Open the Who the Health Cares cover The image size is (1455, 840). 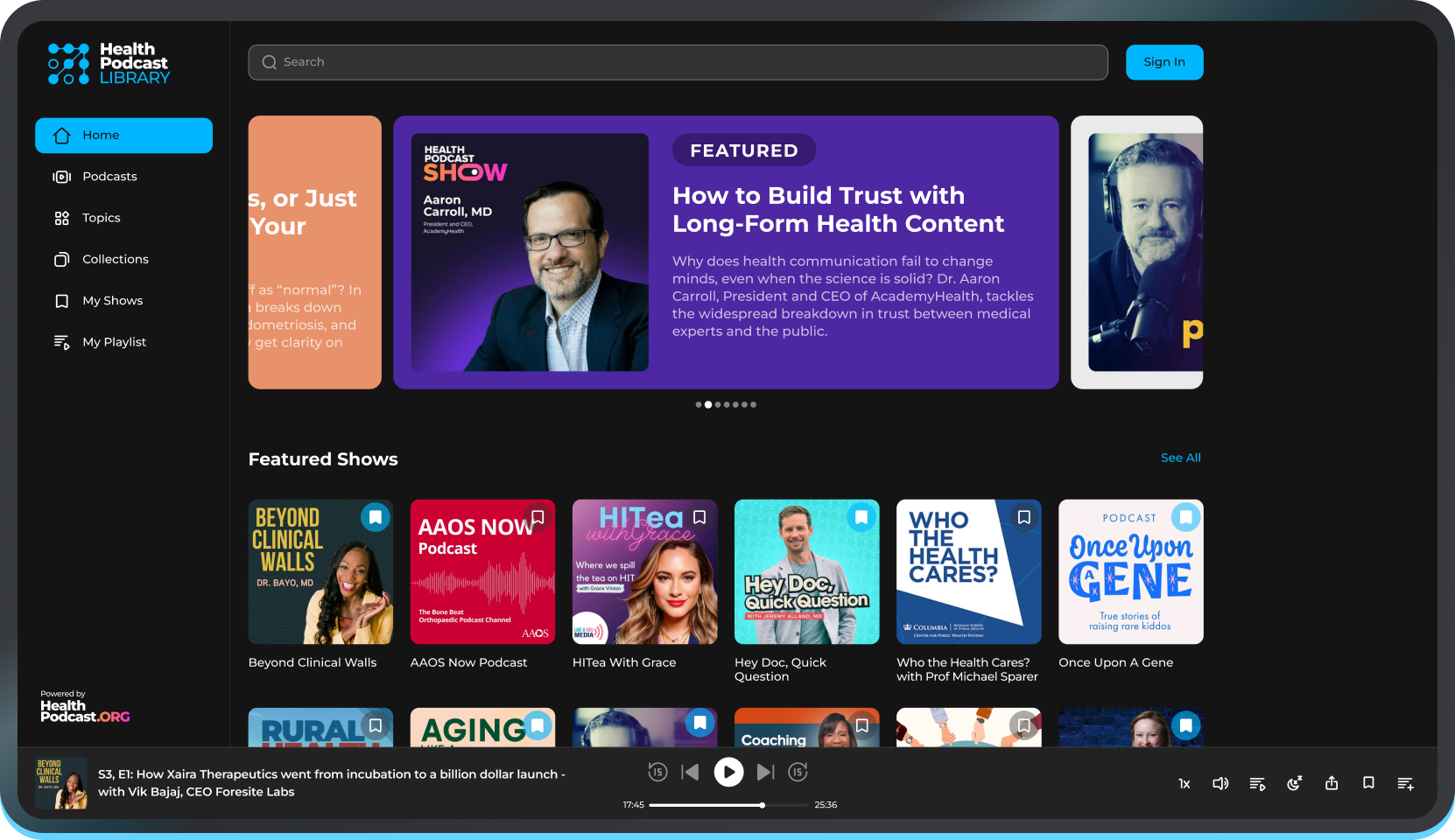(x=969, y=572)
